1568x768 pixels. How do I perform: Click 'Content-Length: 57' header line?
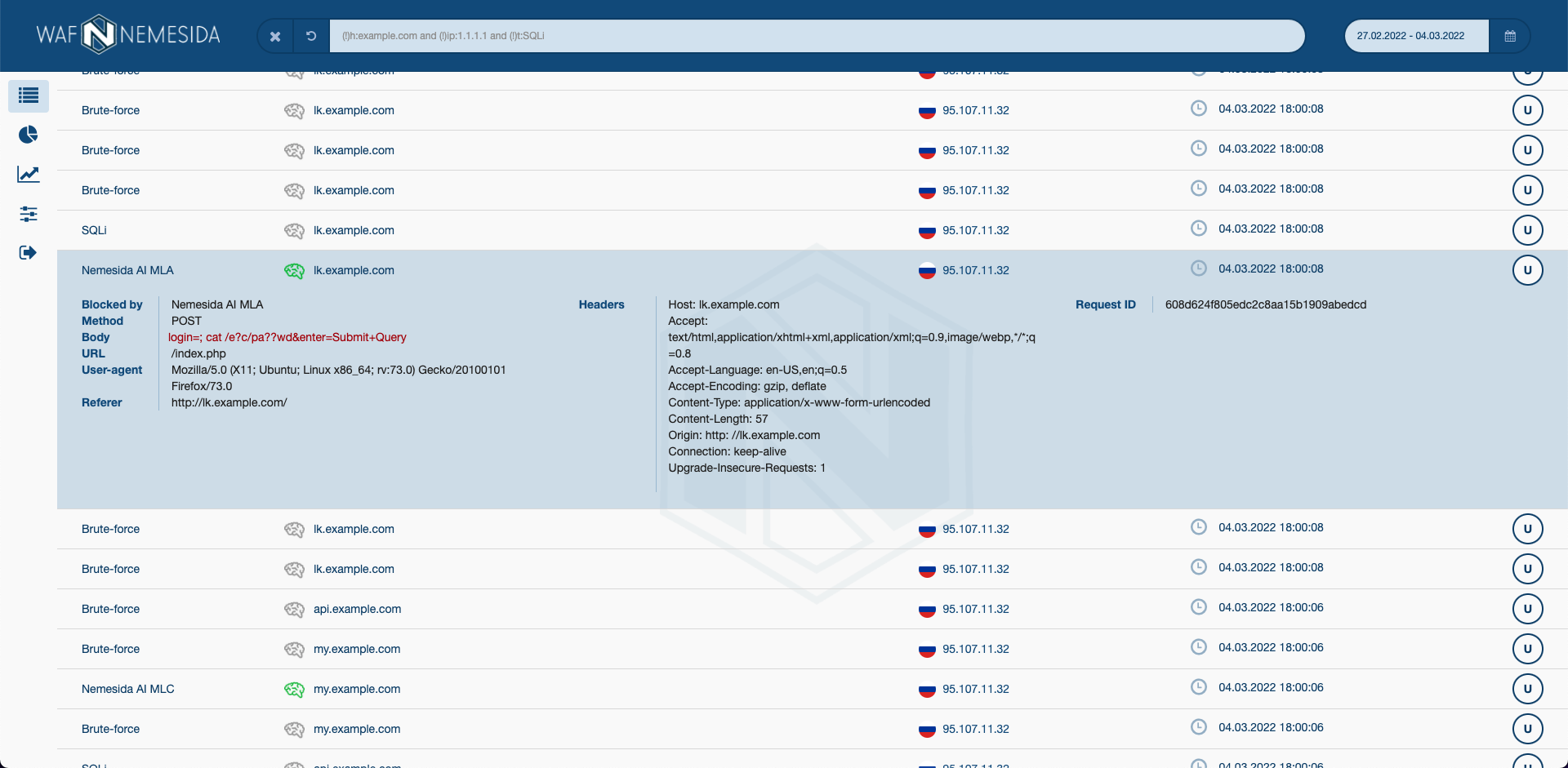click(x=718, y=419)
